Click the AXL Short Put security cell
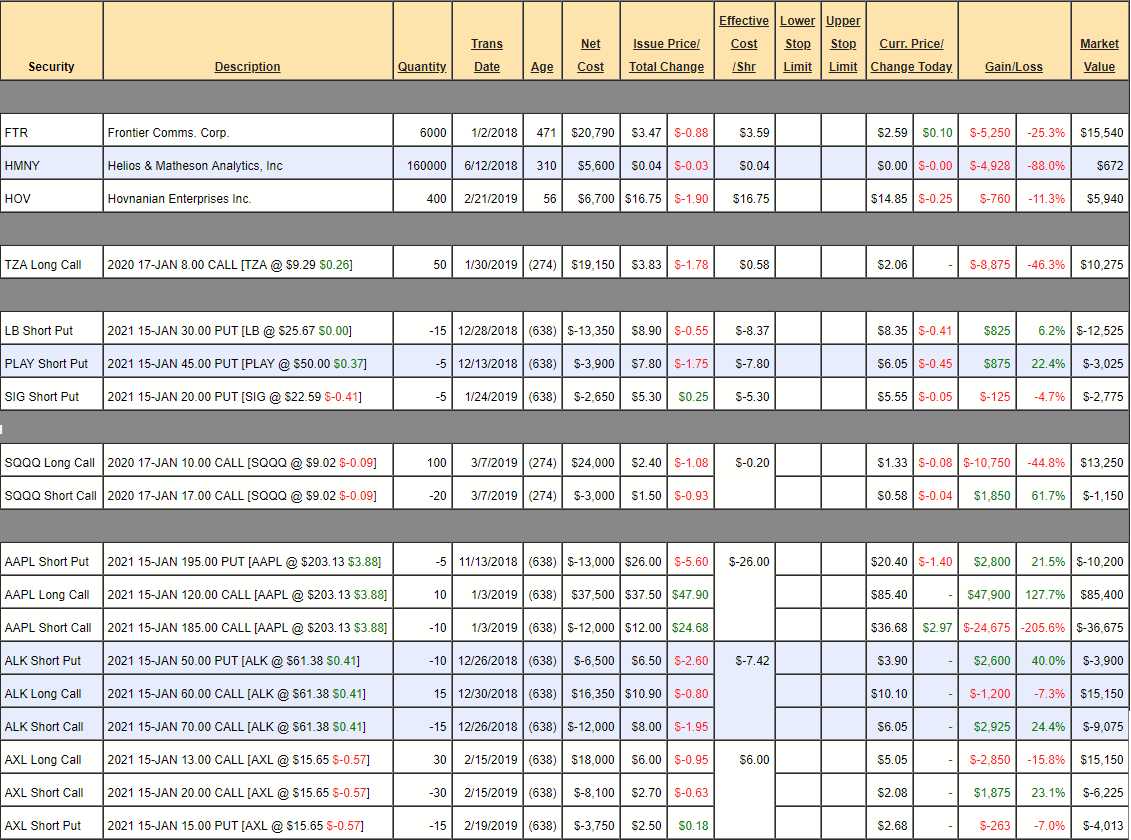 pyautogui.click(x=52, y=825)
